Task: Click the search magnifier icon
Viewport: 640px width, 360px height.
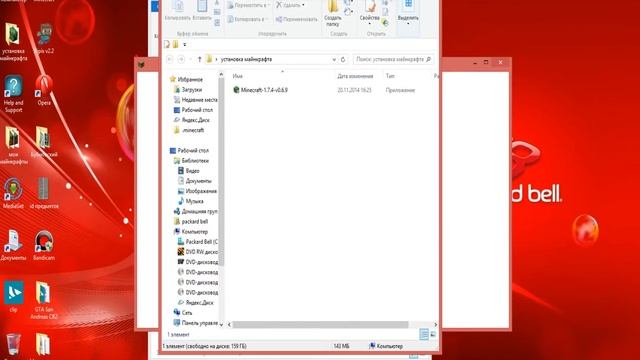Action: 428,59
